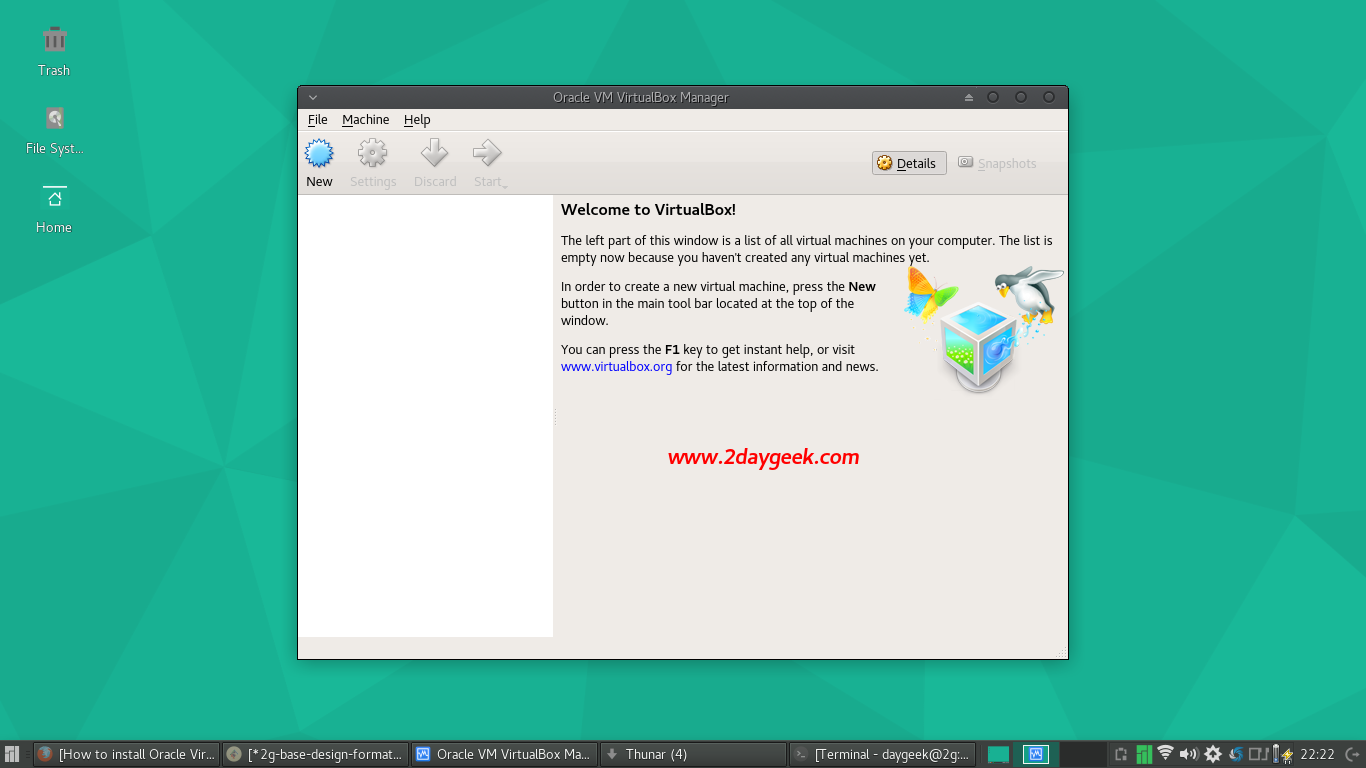The image size is (1366, 768).
Task: Click the 22:22 clock on panel
Action: pyautogui.click(x=1317, y=754)
